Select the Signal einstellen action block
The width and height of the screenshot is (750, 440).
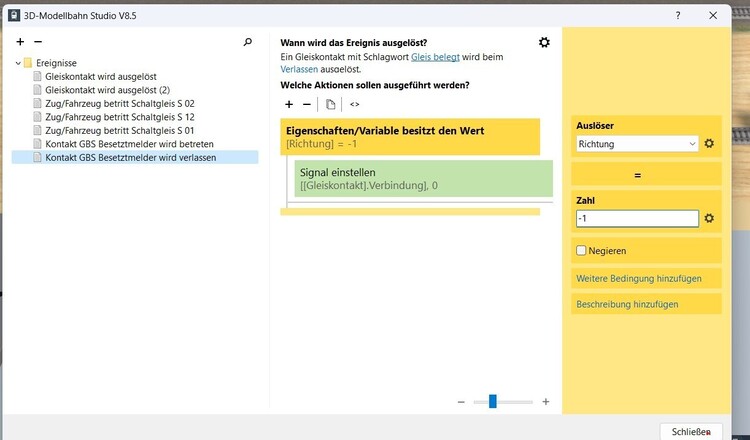(423, 178)
